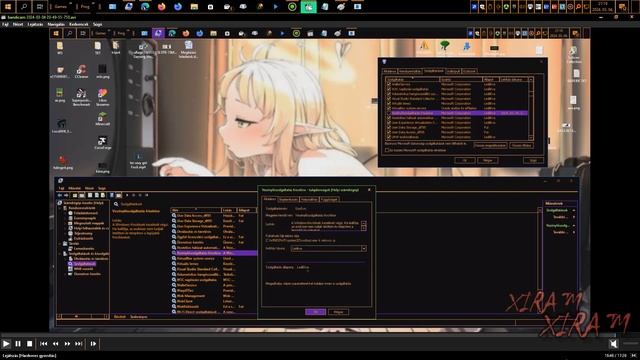640x360 pixels.
Task: Open Lejátszás menu in player
Action: (x=35, y=24)
